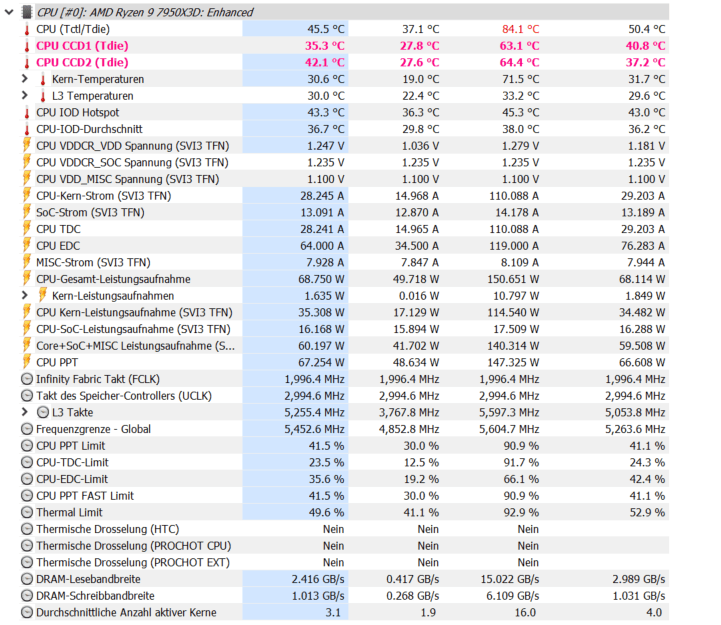This screenshot has height=625, width=721.
Task: Click the lightning icon beside CPU VDDCR_SOC Spannung
Action: pyautogui.click(x=27, y=162)
